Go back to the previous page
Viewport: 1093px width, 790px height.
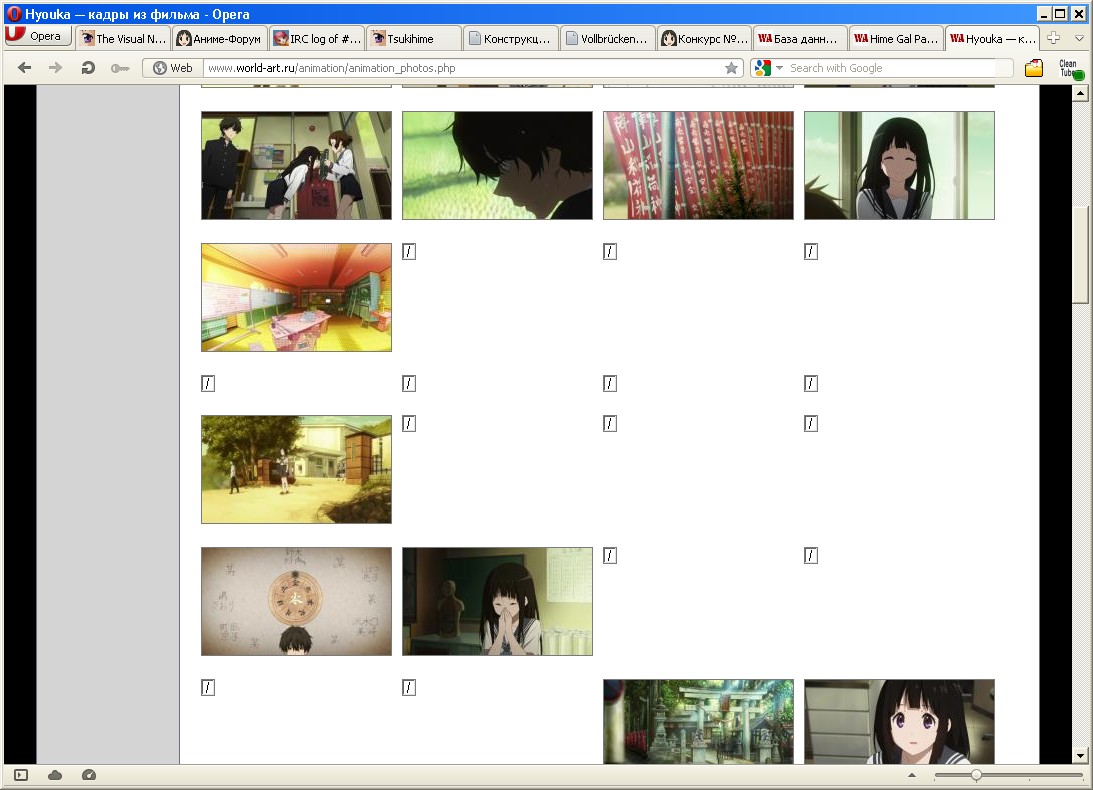pyautogui.click(x=25, y=68)
